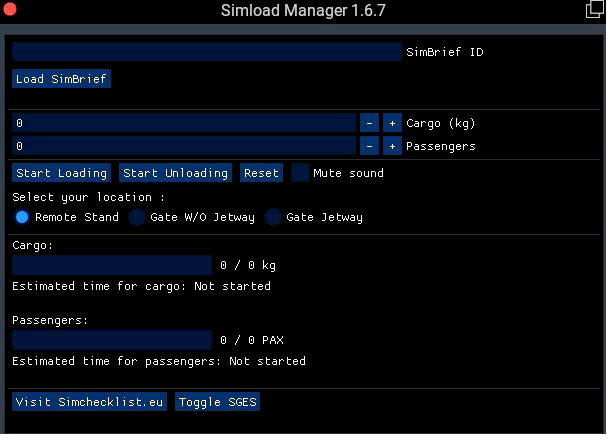Image resolution: width=615 pixels, height=441 pixels.
Task: Click the Passengers progress bar
Action: tap(112, 340)
